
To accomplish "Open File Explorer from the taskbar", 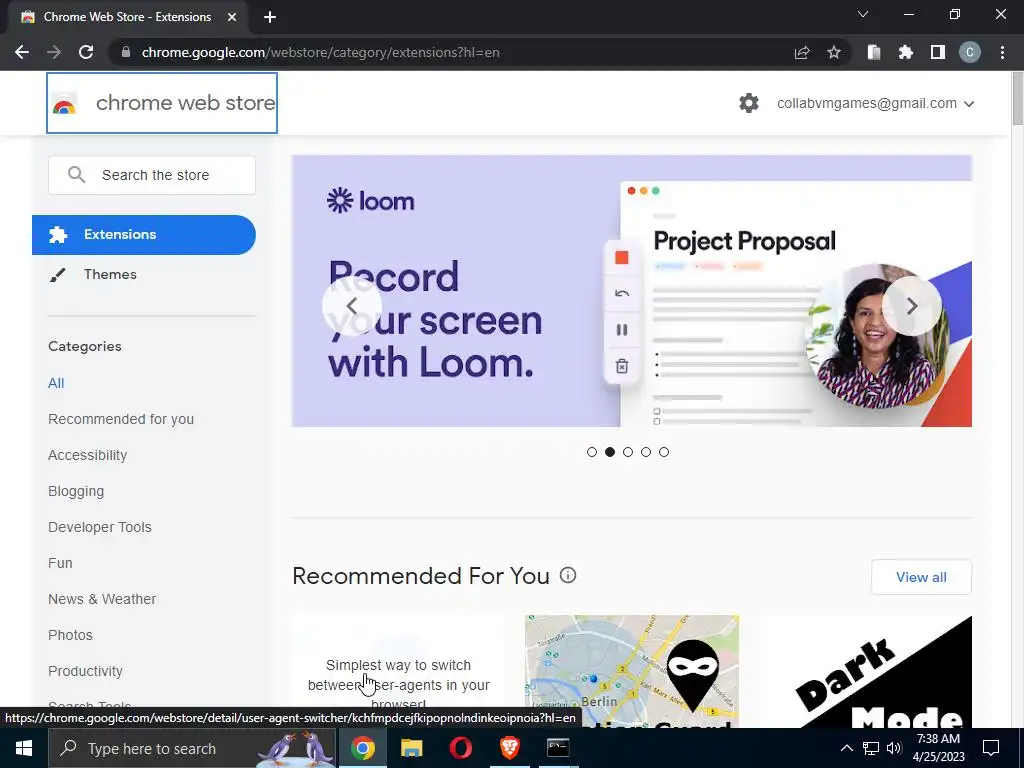I will pyautogui.click(x=411, y=748).
